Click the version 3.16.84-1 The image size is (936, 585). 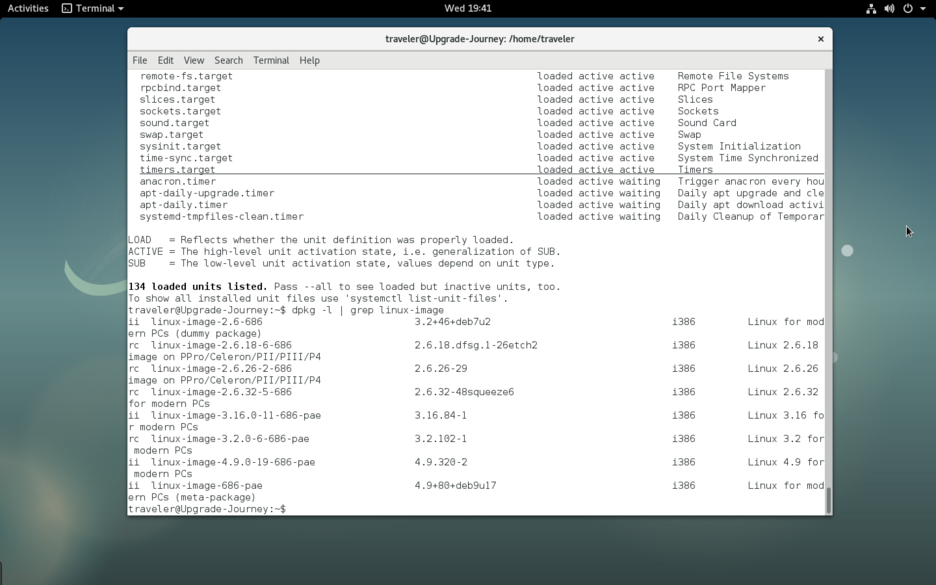tap(441, 415)
